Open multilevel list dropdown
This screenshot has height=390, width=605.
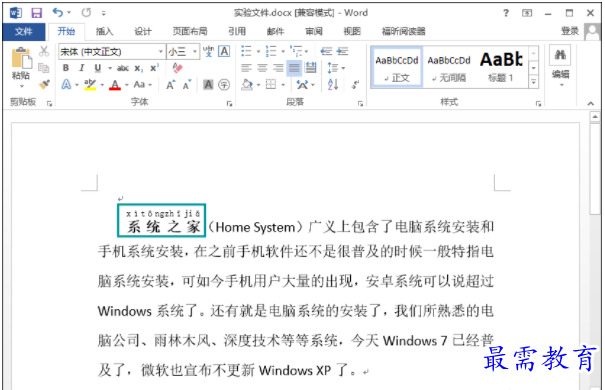(307, 51)
